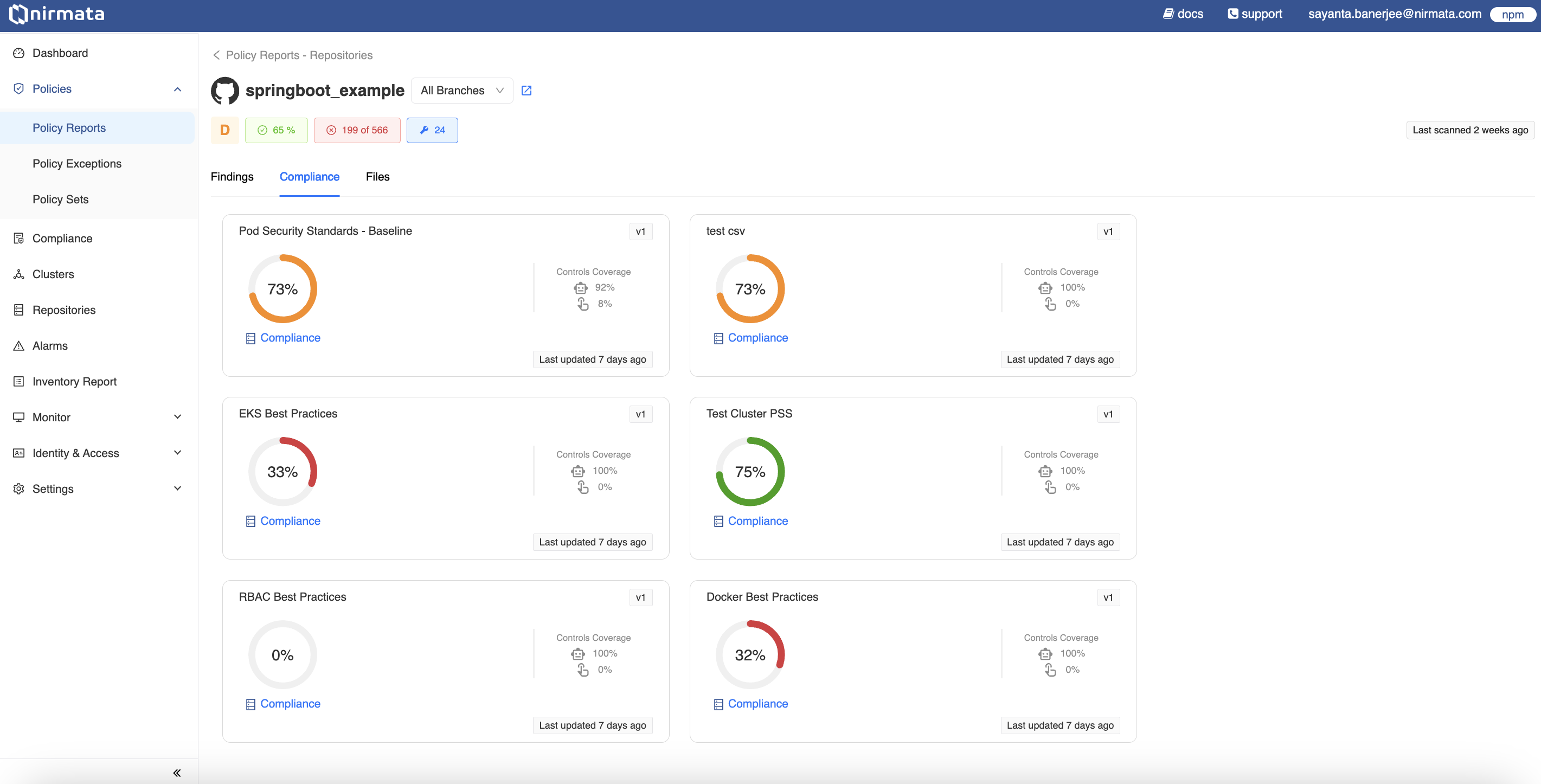
Task: Click the GitHub repository icon
Action: coord(225,91)
